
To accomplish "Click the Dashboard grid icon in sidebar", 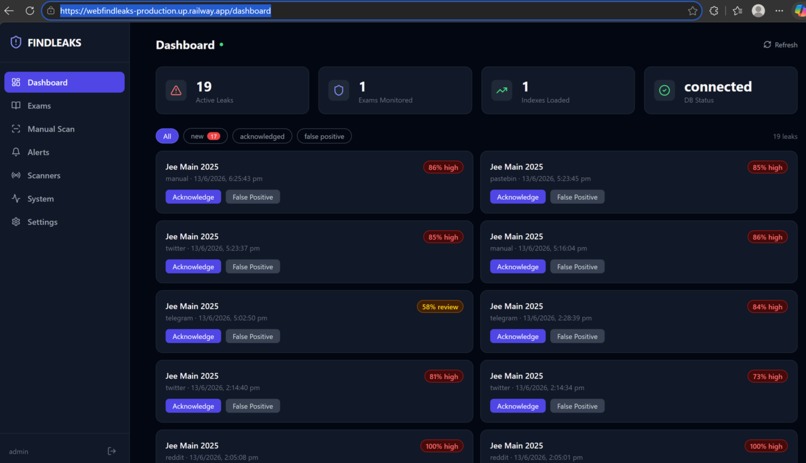I will [x=16, y=82].
